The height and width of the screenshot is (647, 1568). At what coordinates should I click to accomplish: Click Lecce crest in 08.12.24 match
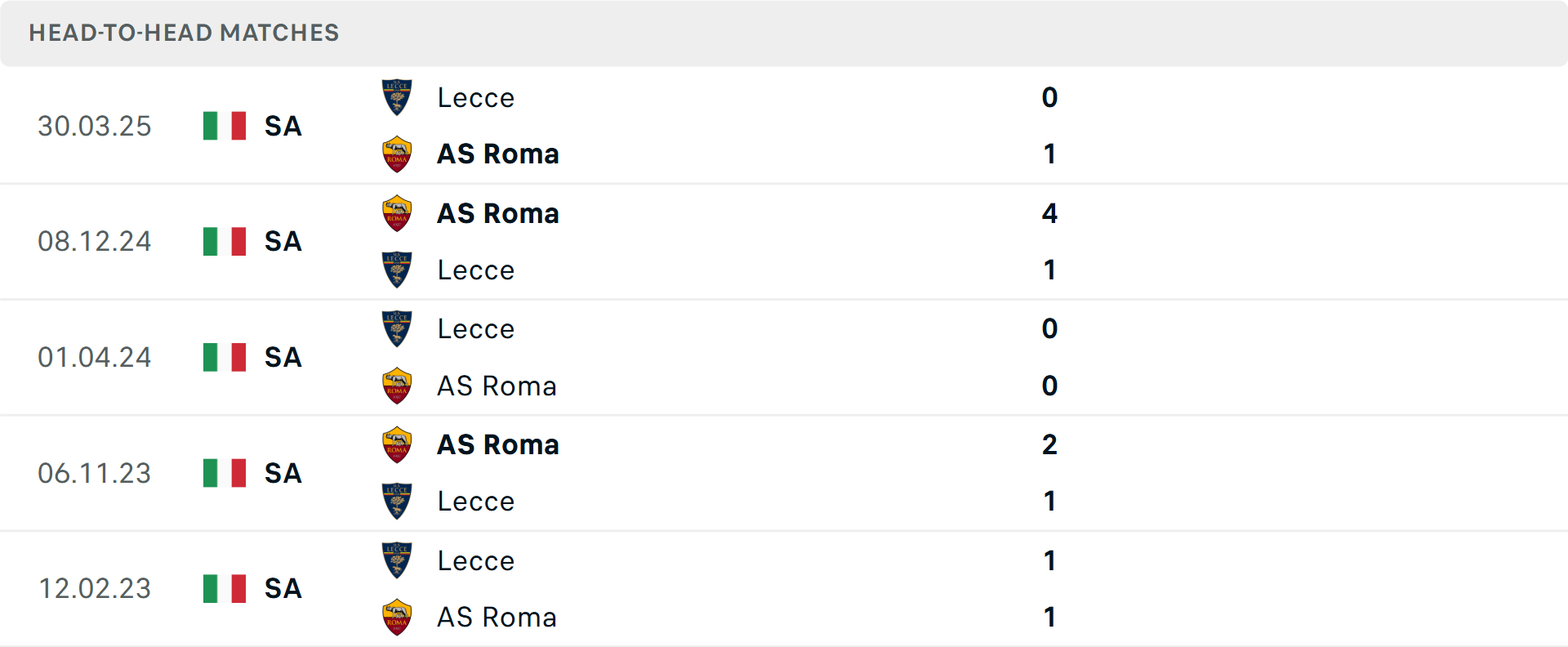(397, 270)
